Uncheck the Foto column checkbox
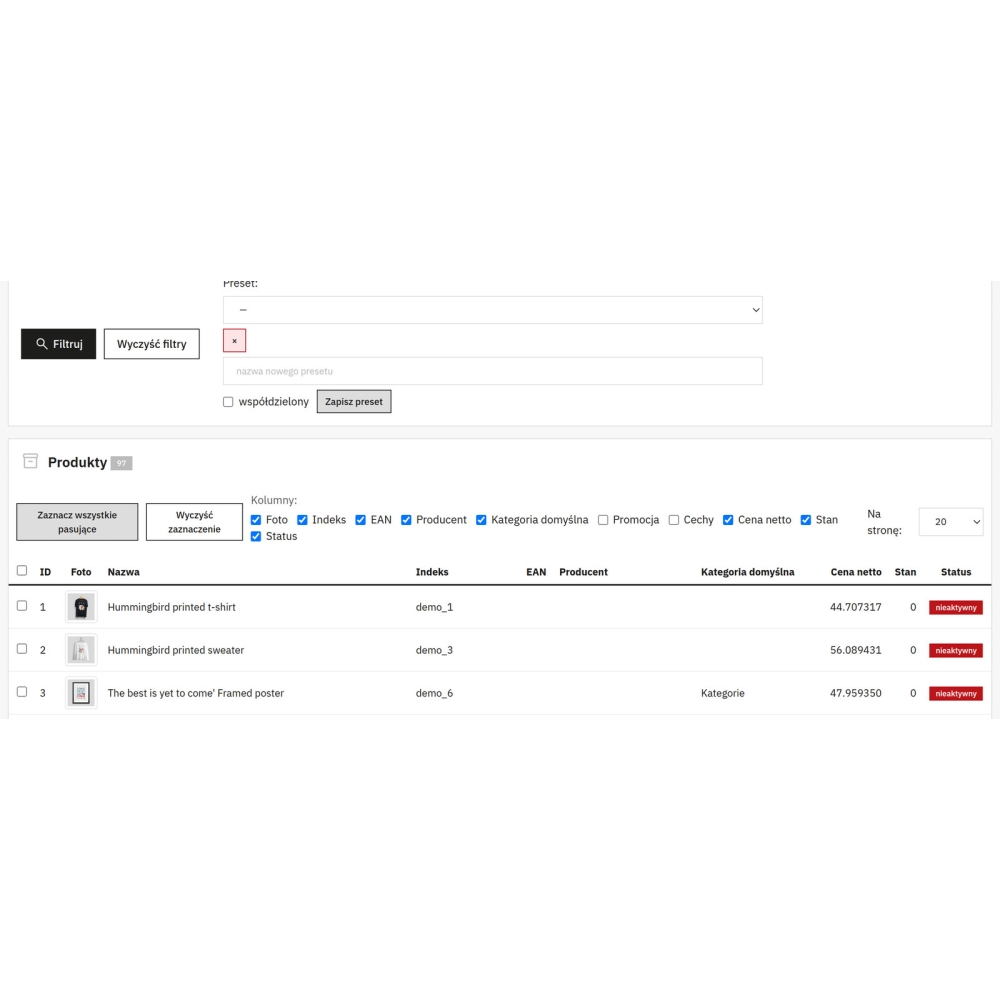This screenshot has height=1000, width=1000. (x=256, y=520)
